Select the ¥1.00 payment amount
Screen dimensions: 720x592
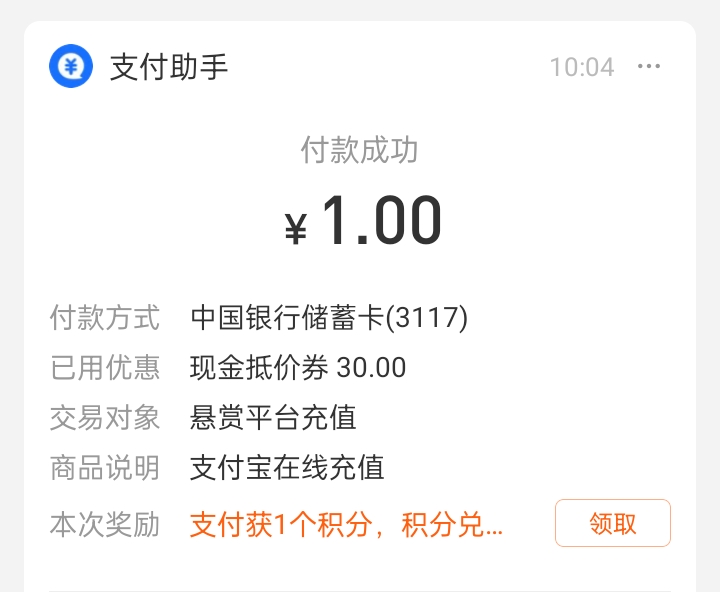pyautogui.click(x=363, y=220)
